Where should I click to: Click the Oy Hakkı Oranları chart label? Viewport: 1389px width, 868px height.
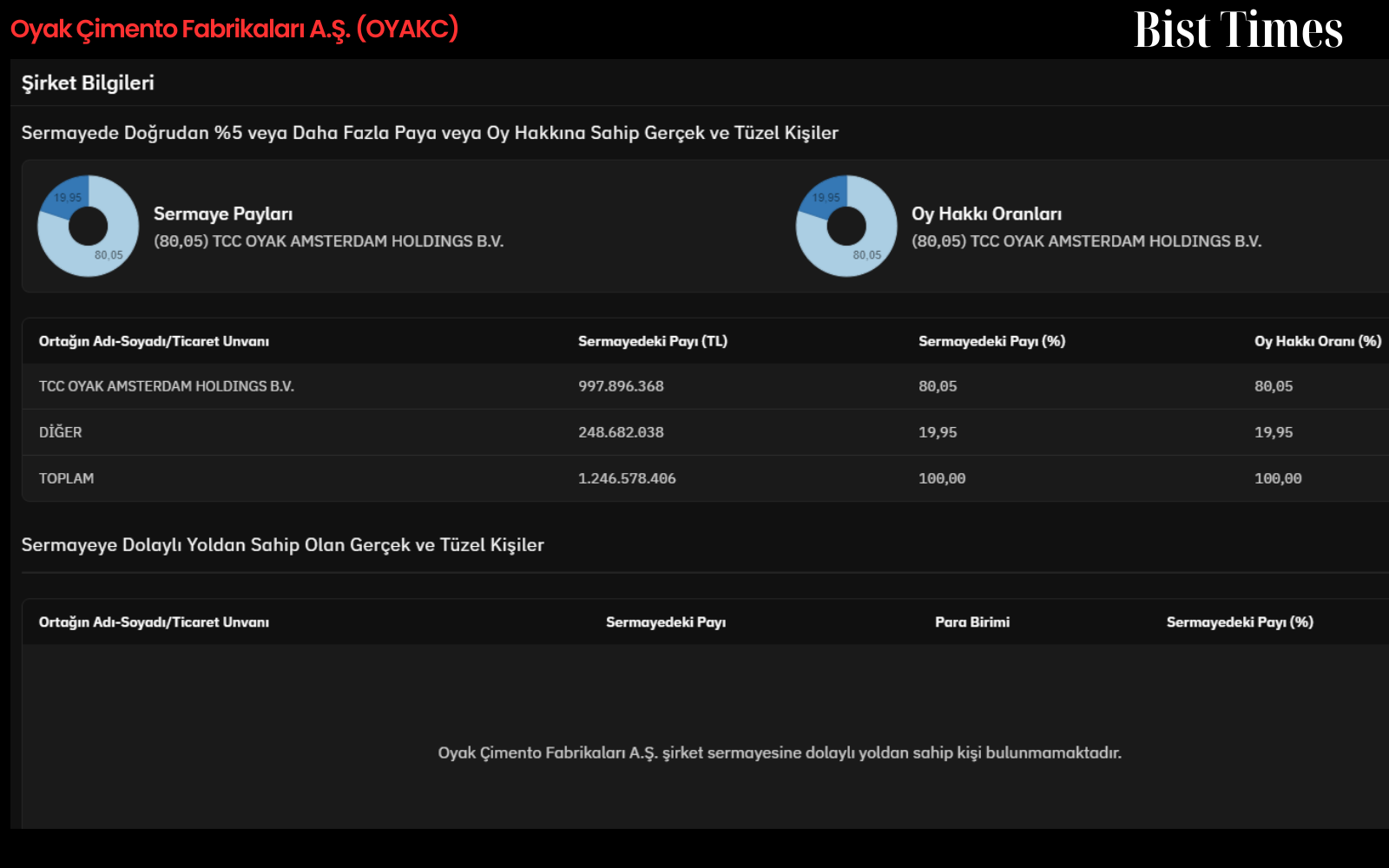[986, 214]
